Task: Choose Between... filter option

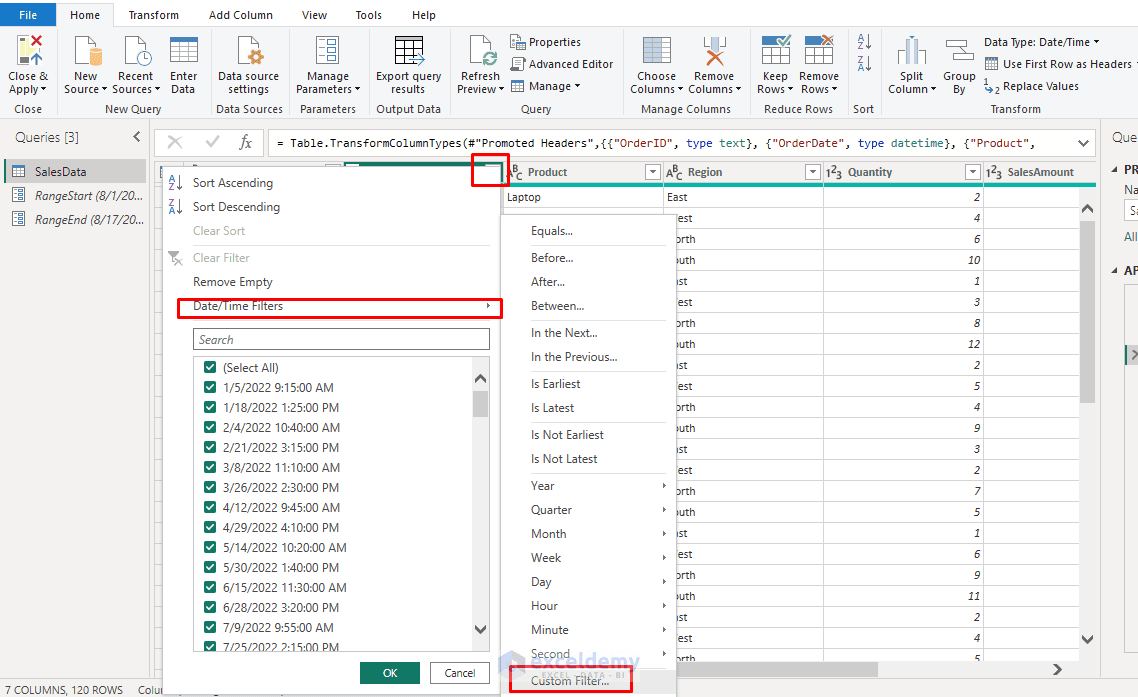Action: [x=557, y=306]
